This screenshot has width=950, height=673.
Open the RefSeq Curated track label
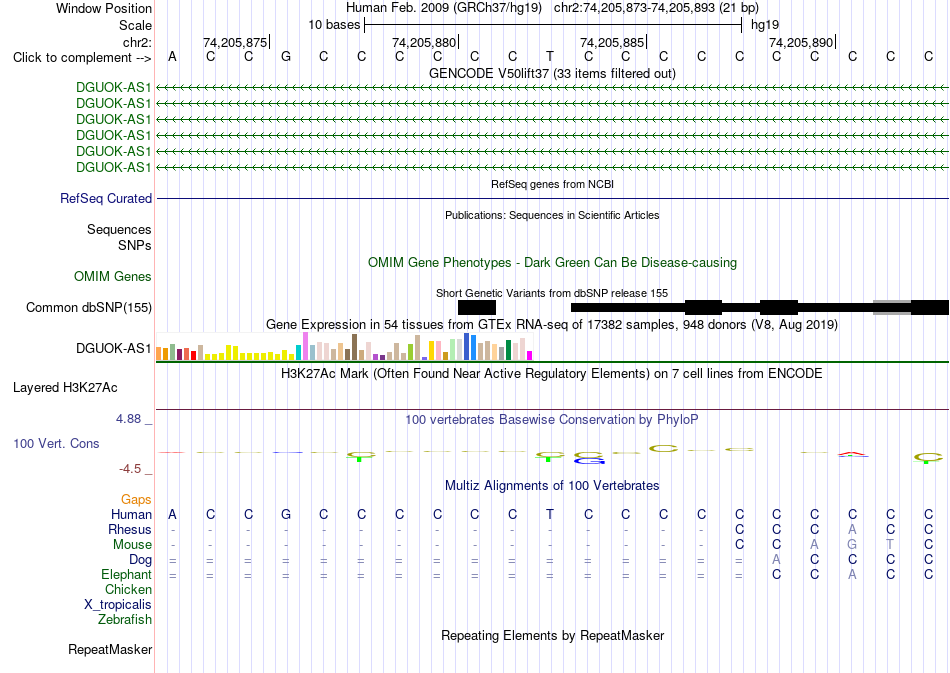point(106,199)
